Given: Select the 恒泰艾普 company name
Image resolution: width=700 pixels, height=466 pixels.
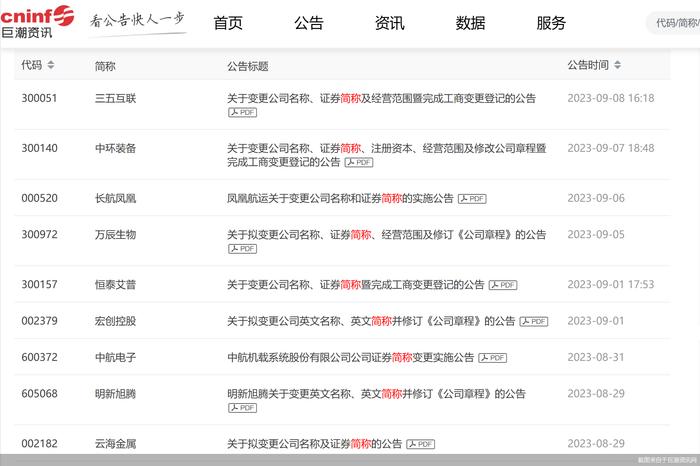Looking at the screenshot, I should click(115, 284).
